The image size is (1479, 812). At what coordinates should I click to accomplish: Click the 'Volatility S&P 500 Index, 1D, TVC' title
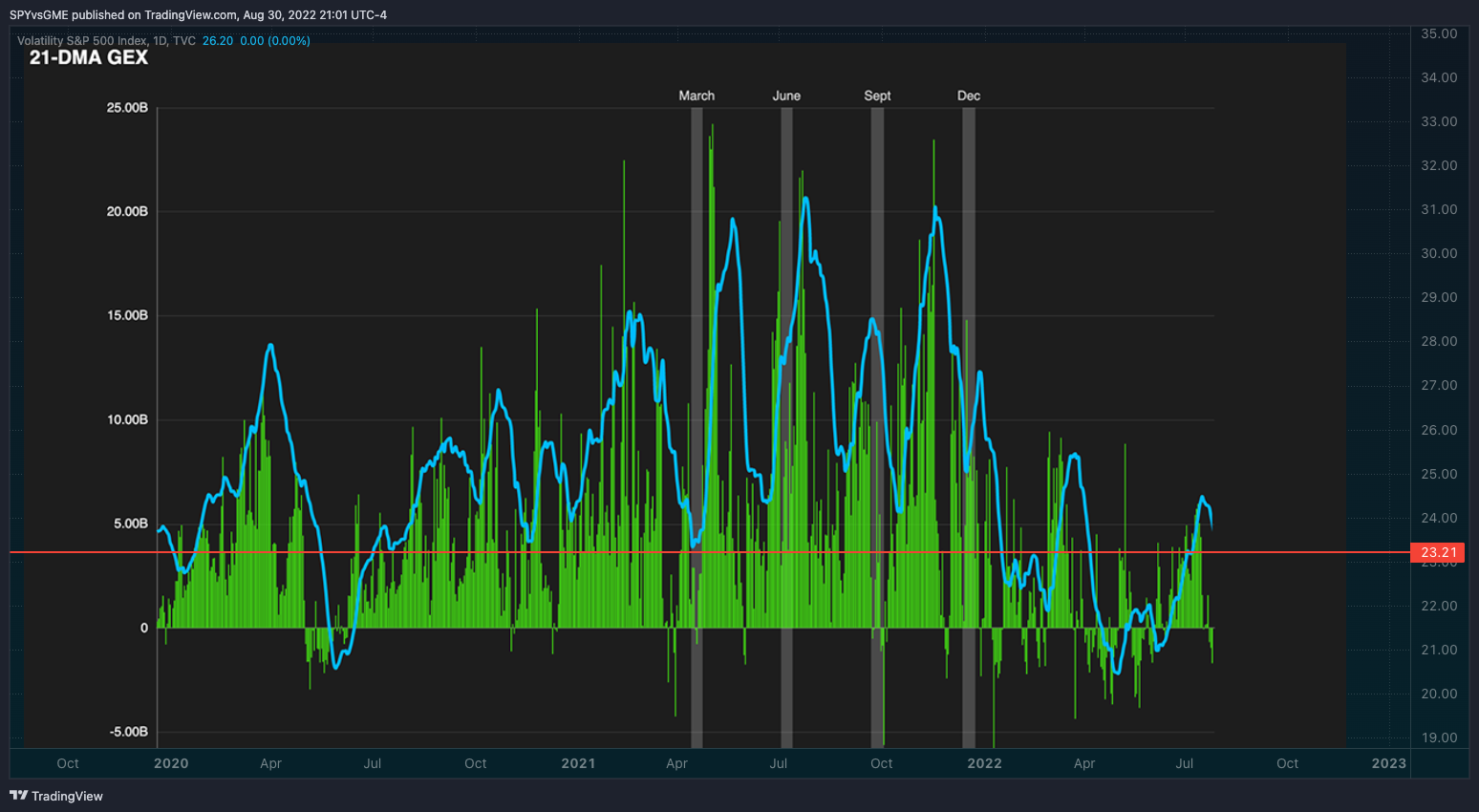tap(106, 41)
